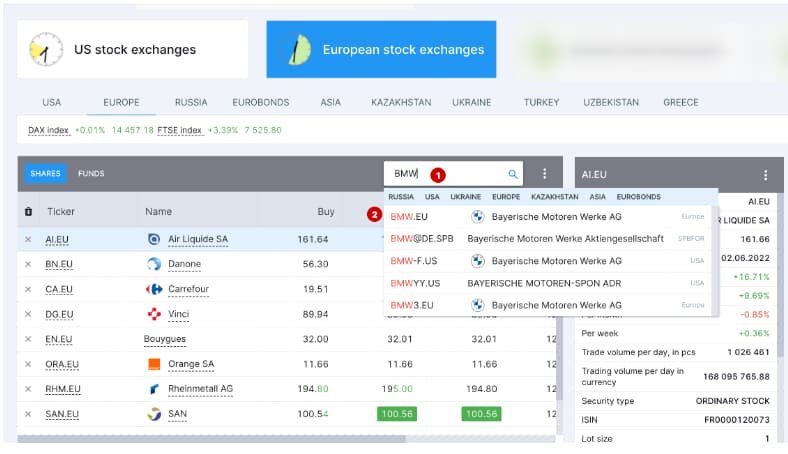Open the Danone name link
This screenshot has height=454, width=788.
coord(184,264)
